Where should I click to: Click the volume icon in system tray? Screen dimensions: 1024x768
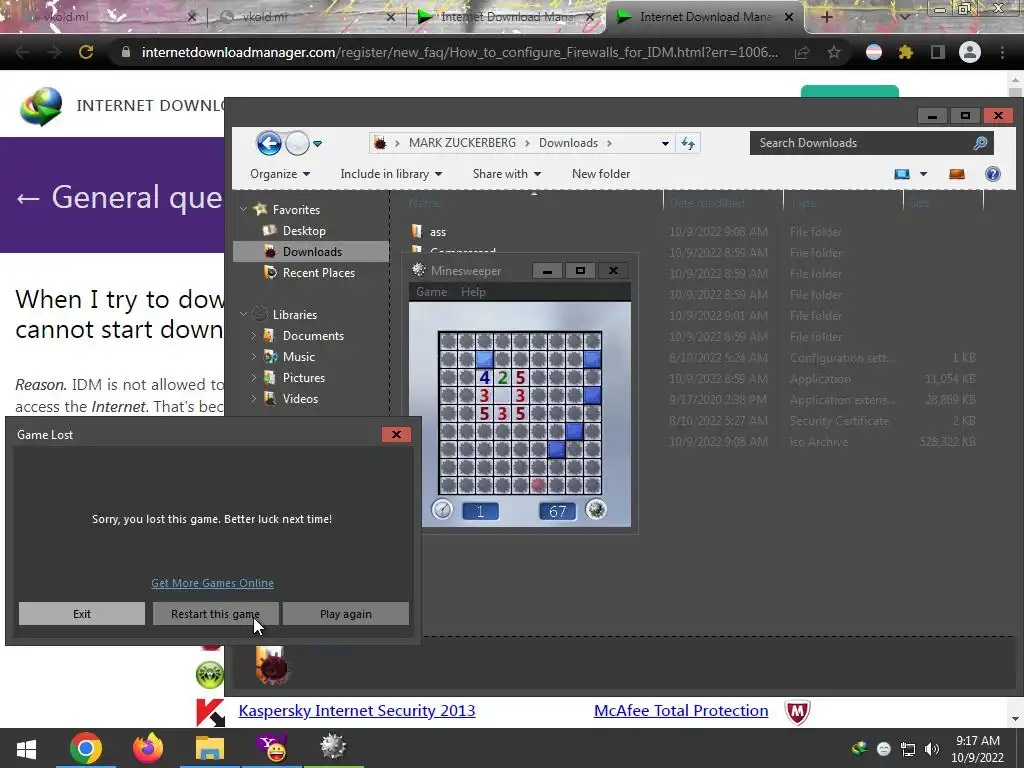pyautogui.click(x=932, y=748)
